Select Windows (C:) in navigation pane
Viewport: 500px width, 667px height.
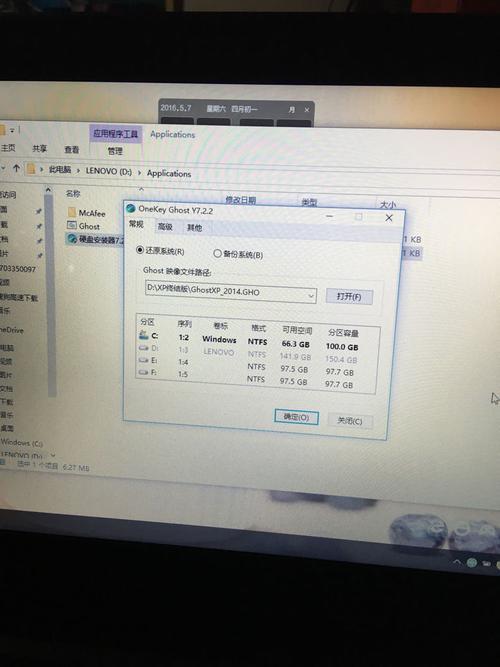click(x=21, y=443)
